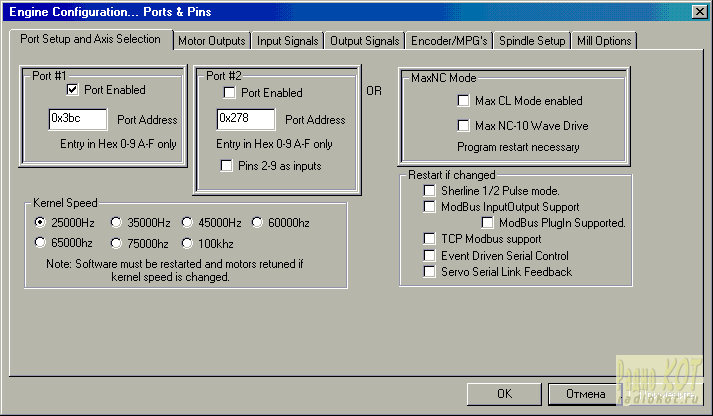Click the Port #1 address field 0x3bc

(77, 119)
